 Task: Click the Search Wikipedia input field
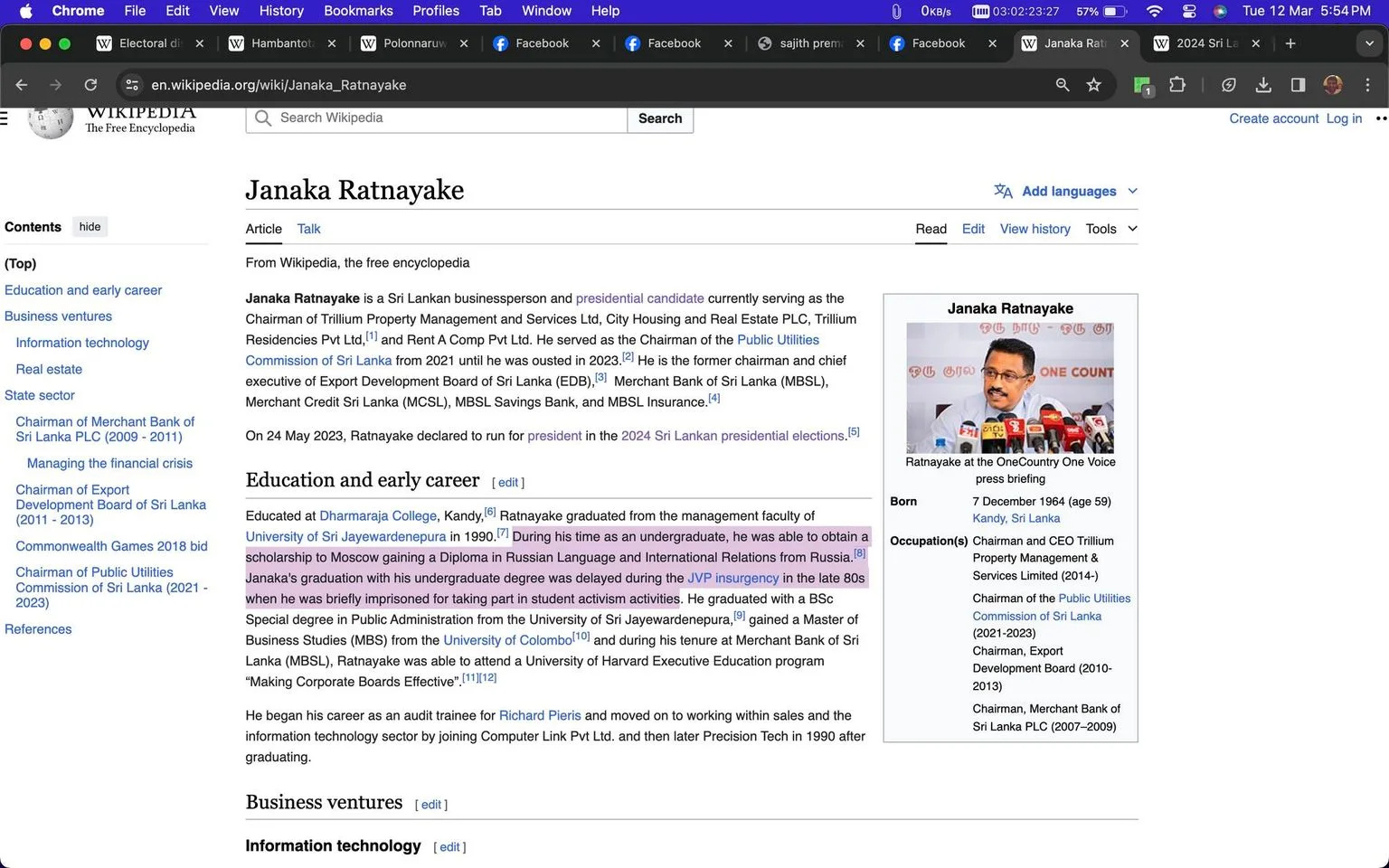[x=437, y=118]
